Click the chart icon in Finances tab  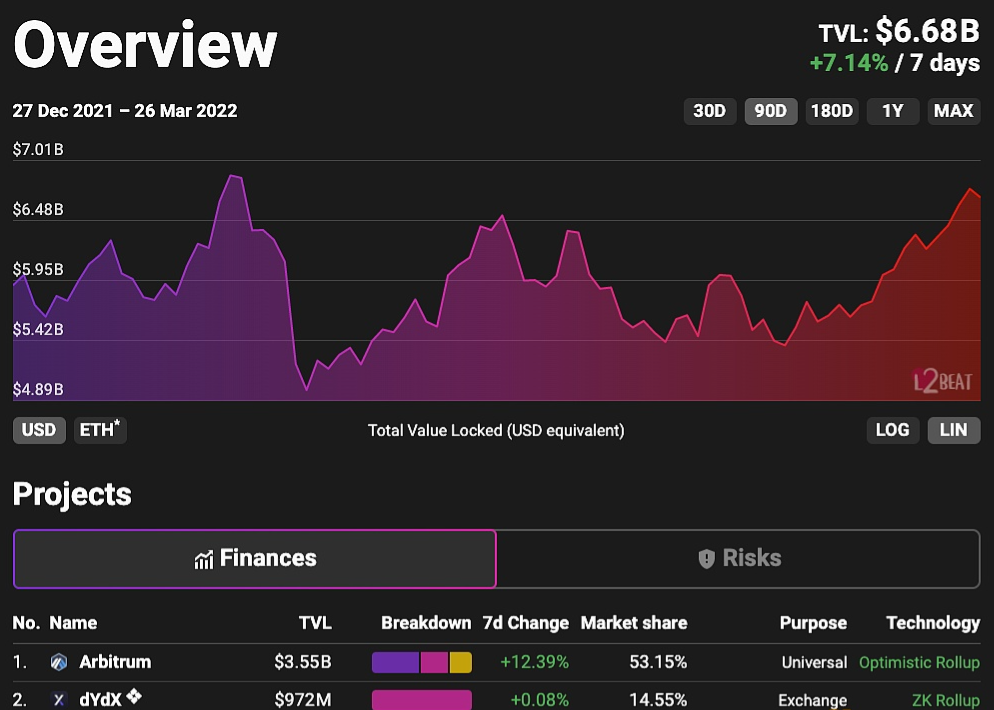coord(204,559)
